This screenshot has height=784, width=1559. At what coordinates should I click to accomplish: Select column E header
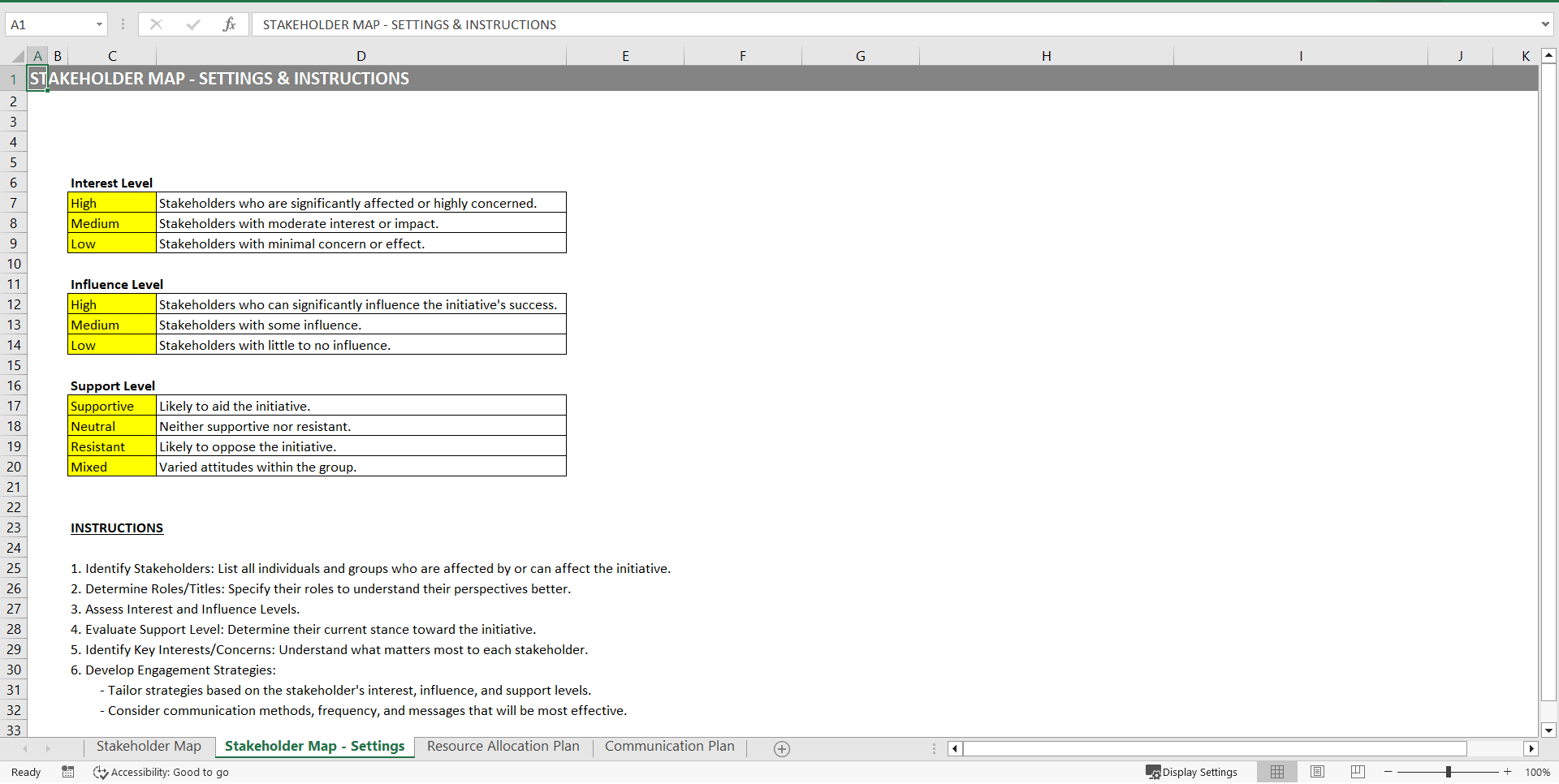[x=625, y=56]
